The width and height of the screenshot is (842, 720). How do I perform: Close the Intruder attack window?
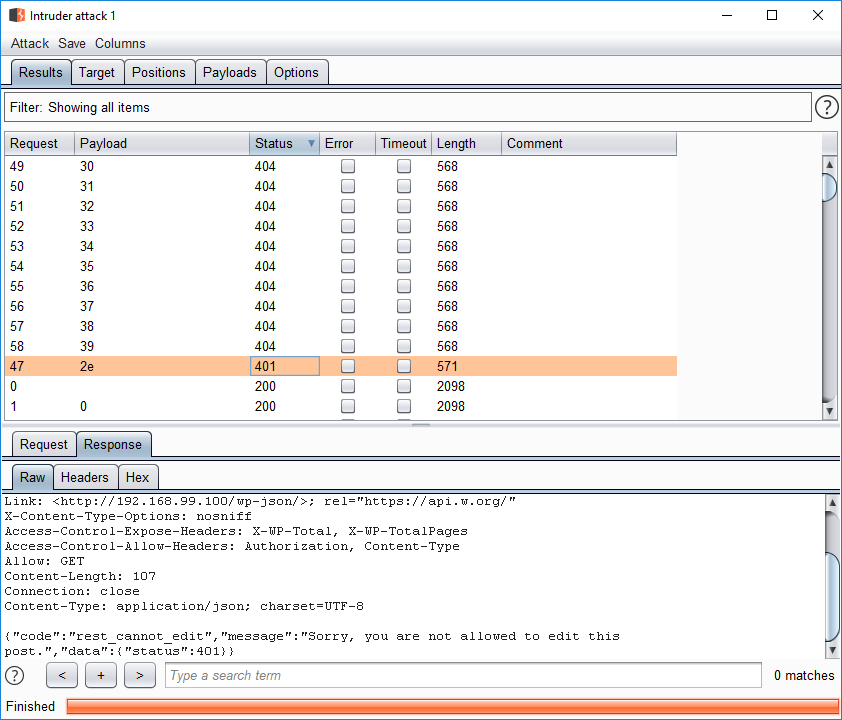coord(818,15)
